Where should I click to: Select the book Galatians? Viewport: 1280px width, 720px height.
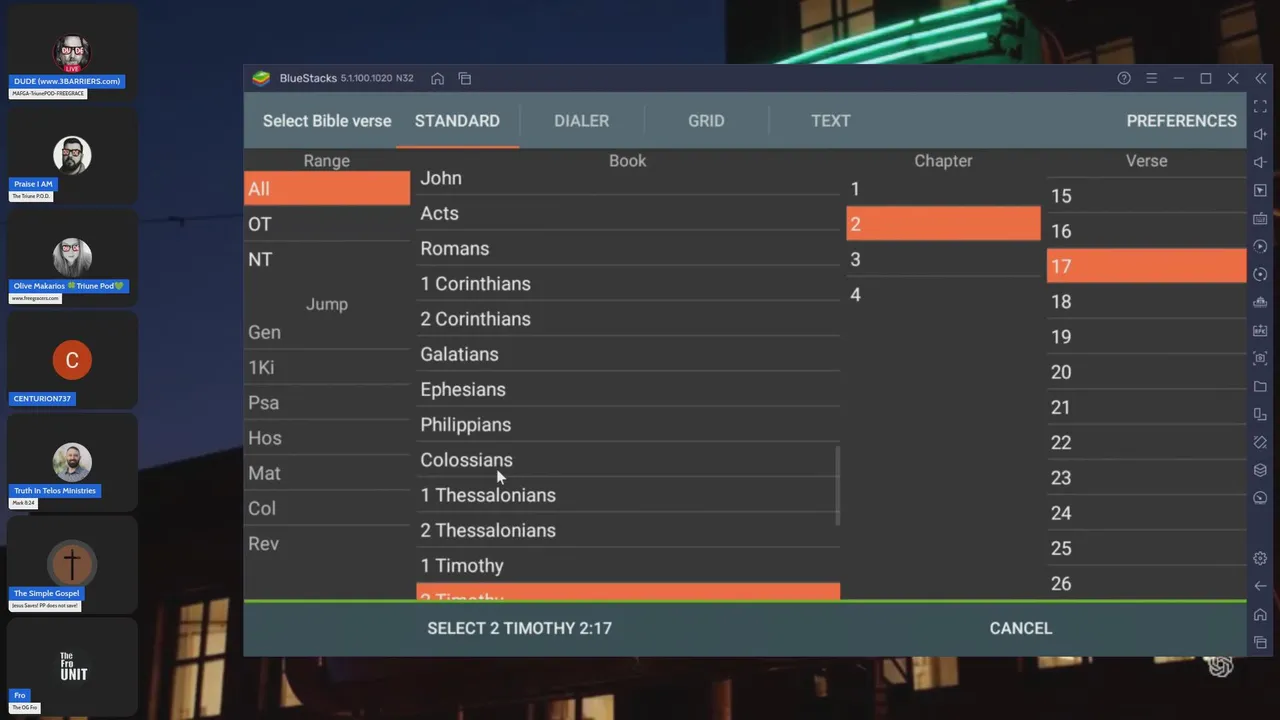point(628,354)
